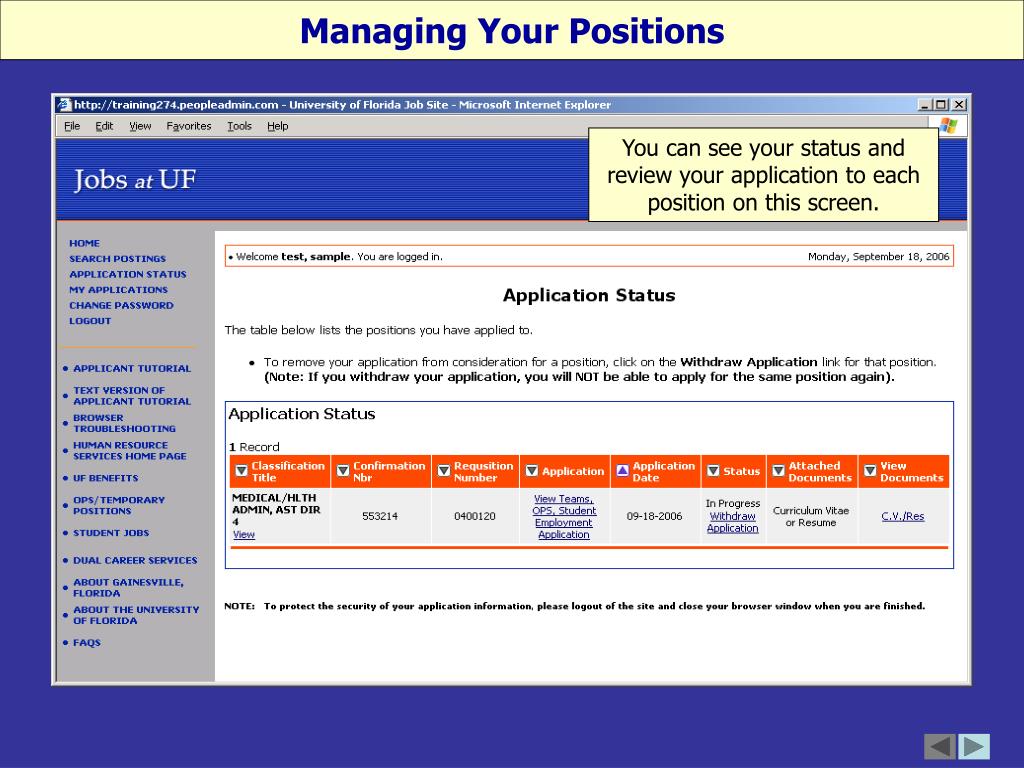Click Application Date column header
Viewport: 1024px width, 768px height.
coord(655,472)
